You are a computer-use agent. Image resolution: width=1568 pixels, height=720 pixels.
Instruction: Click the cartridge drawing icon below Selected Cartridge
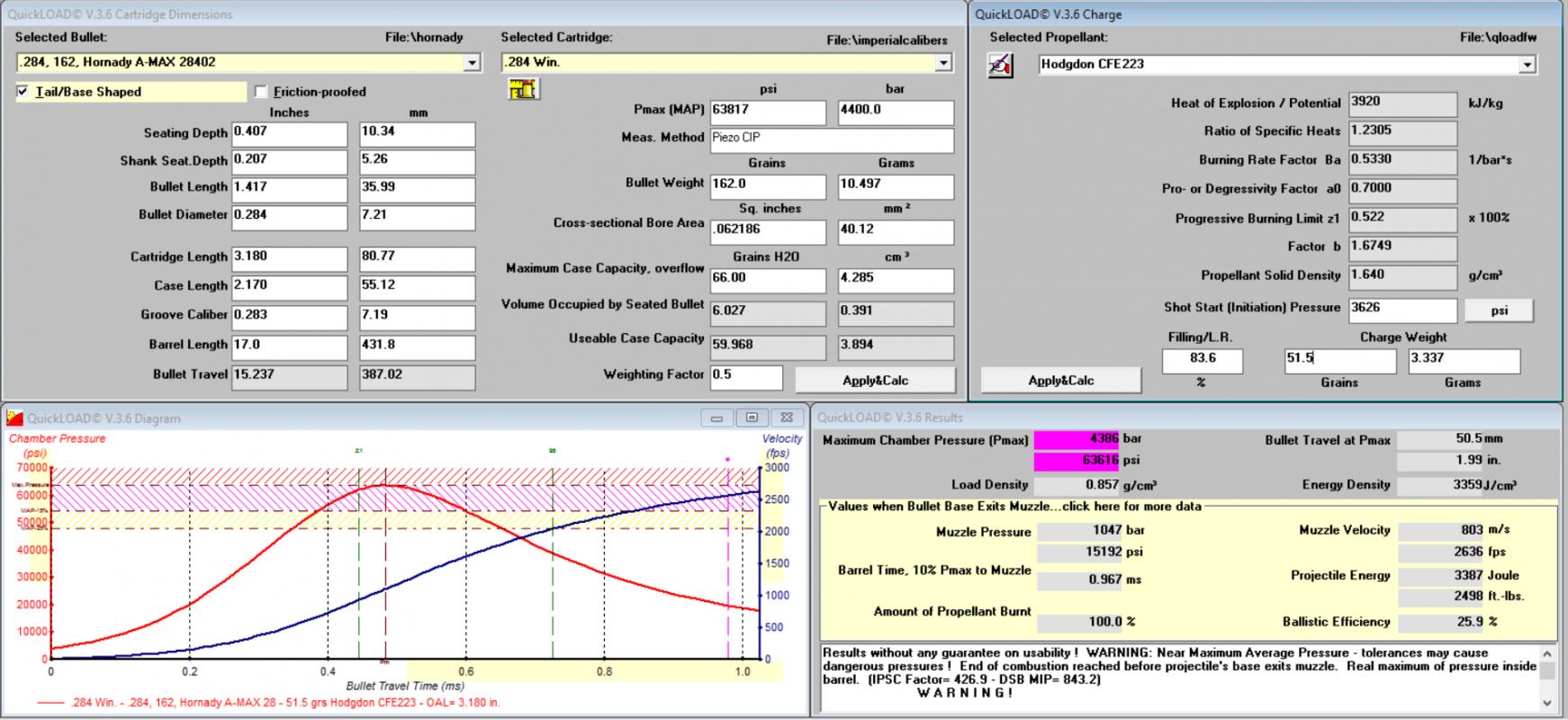click(523, 89)
